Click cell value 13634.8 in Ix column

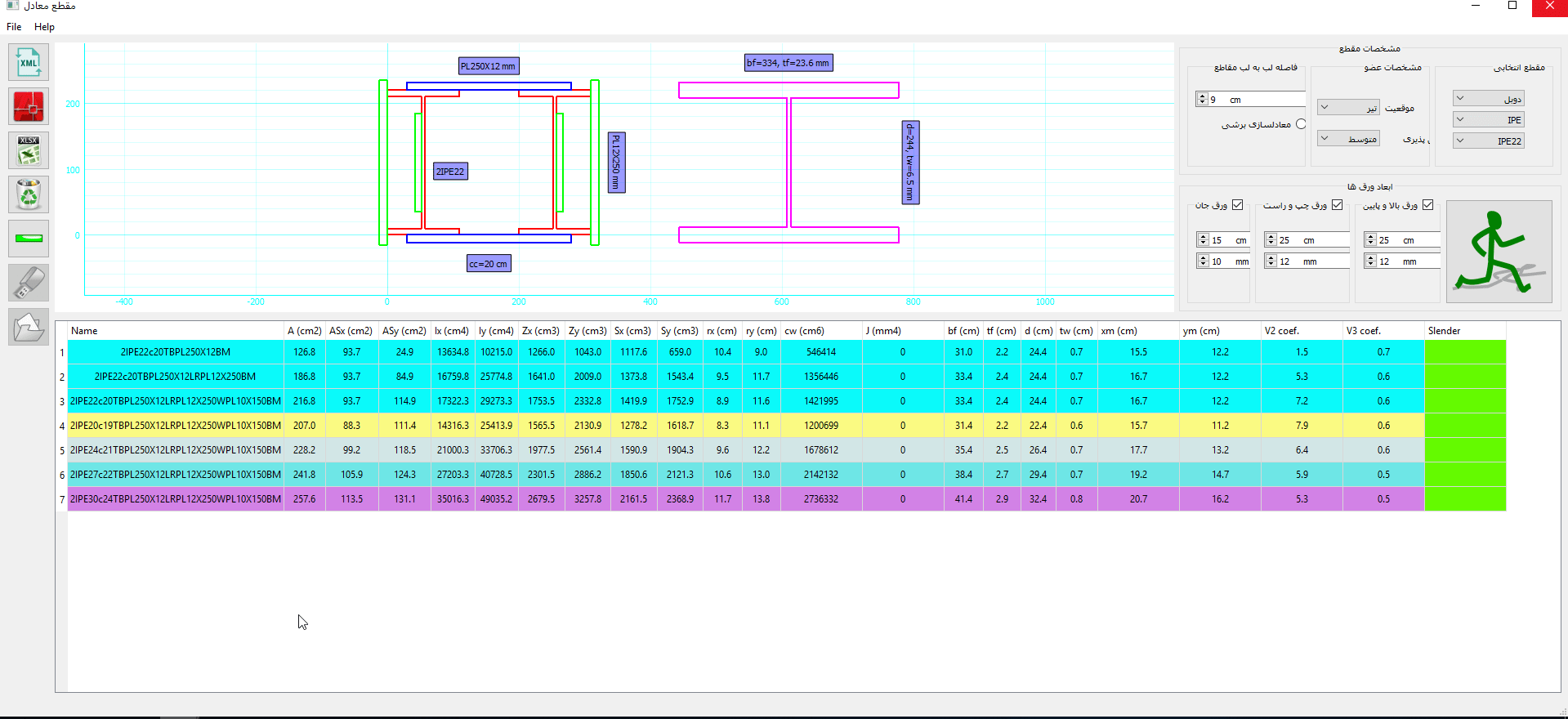pyautogui.click(x=453, y=352)
